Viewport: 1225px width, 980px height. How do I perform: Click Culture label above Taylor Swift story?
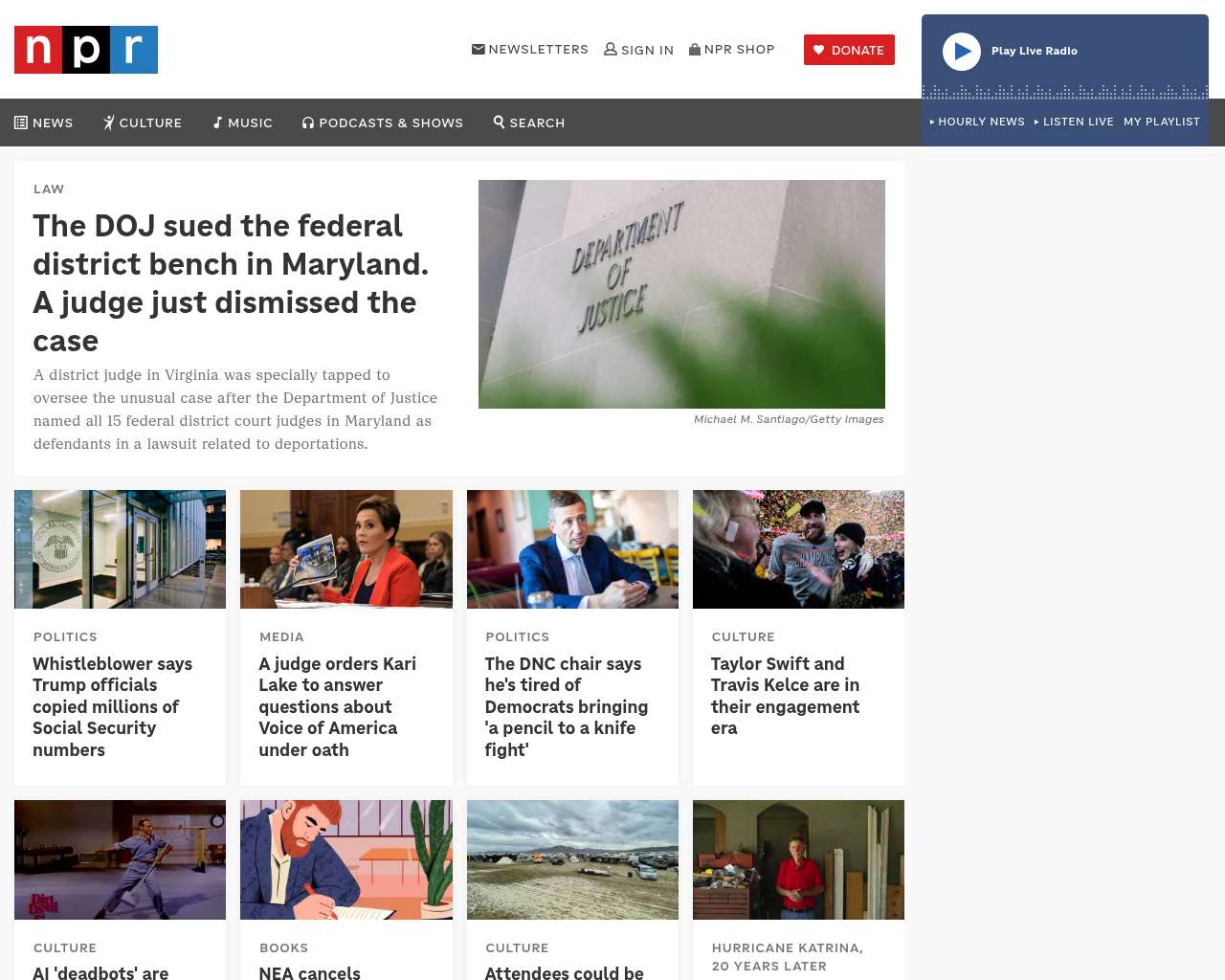(744, 636)
